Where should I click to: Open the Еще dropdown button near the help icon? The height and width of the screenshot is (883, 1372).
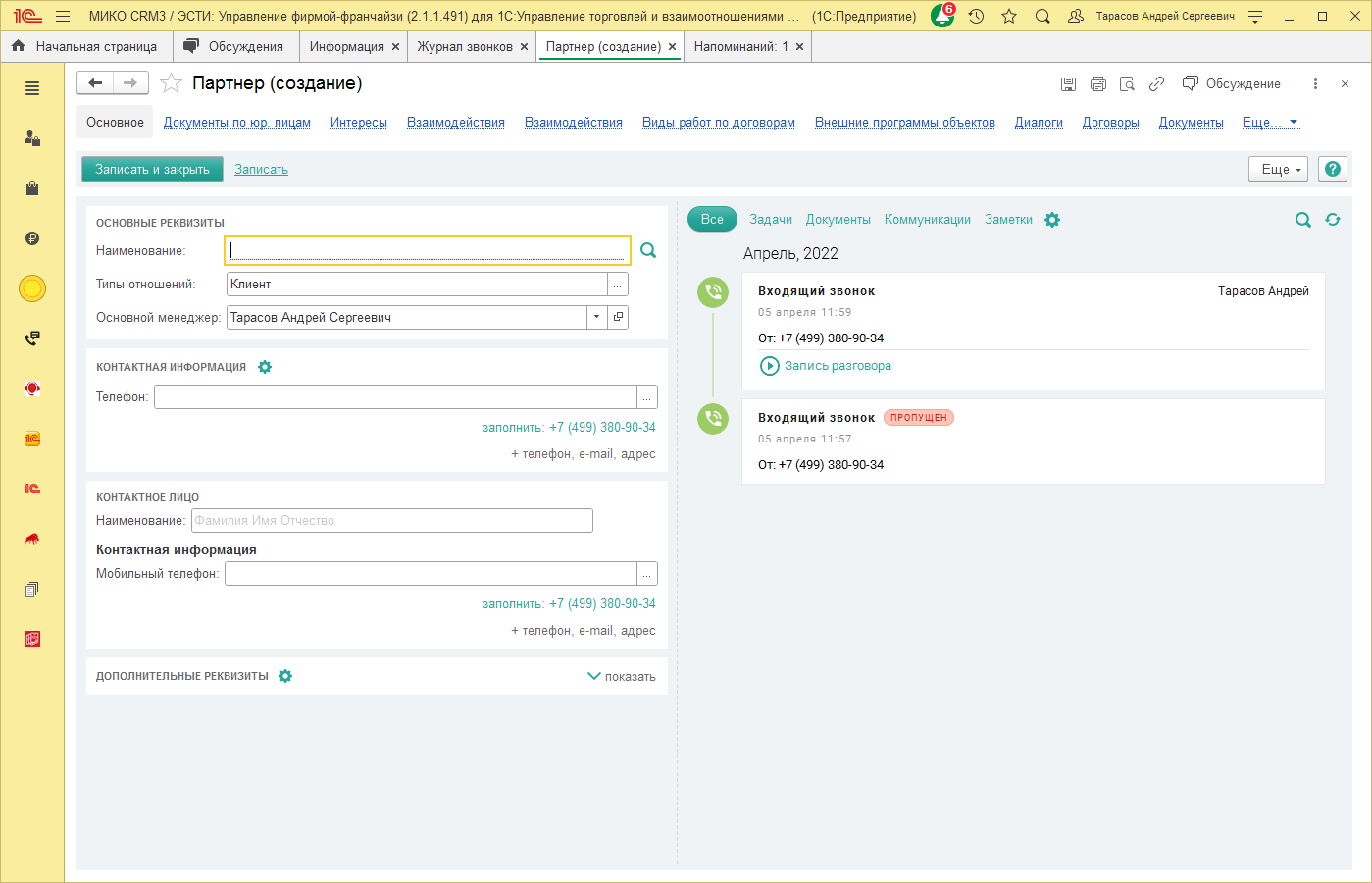[1278, 170]
